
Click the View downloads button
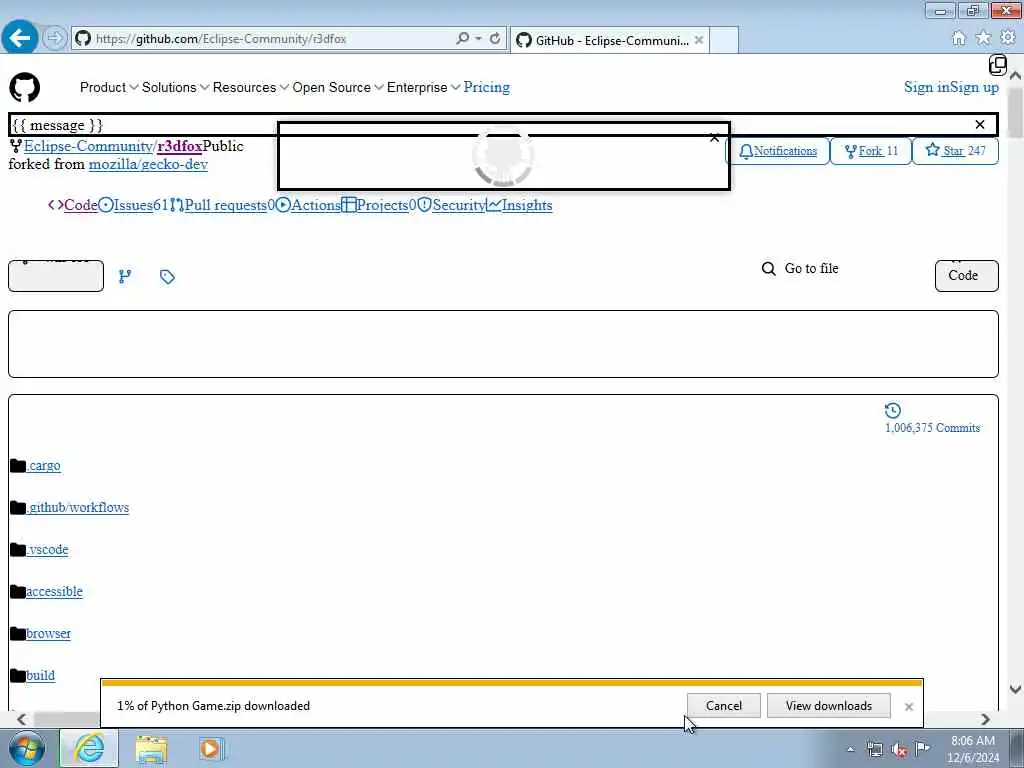point(829,705)
